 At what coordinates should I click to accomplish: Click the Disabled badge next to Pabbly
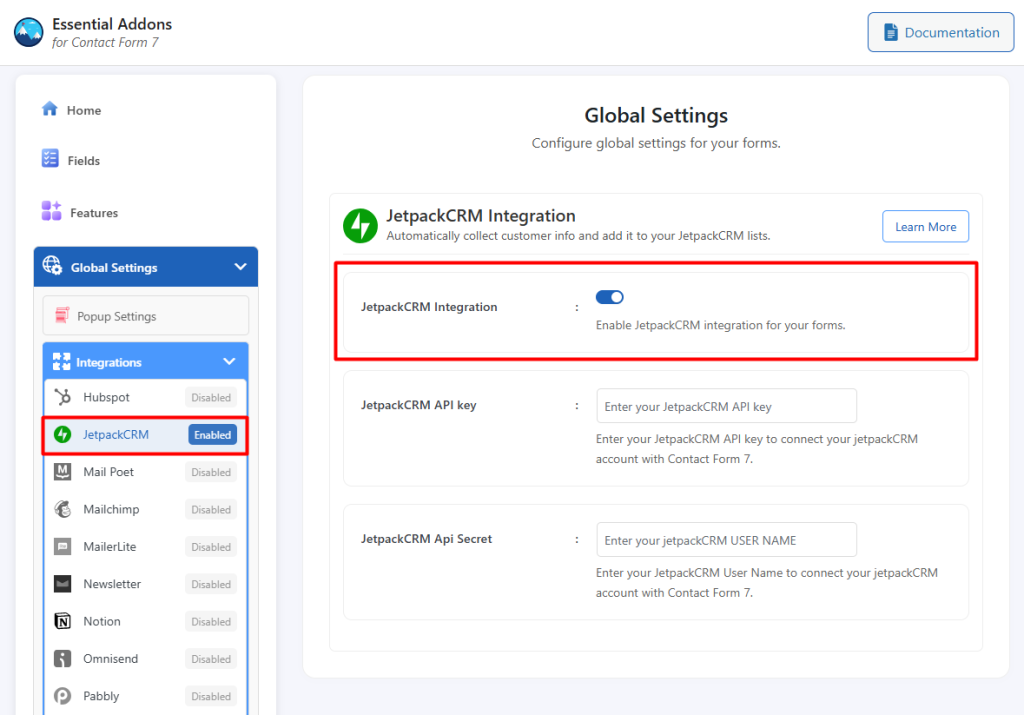[x=211, y=697]
